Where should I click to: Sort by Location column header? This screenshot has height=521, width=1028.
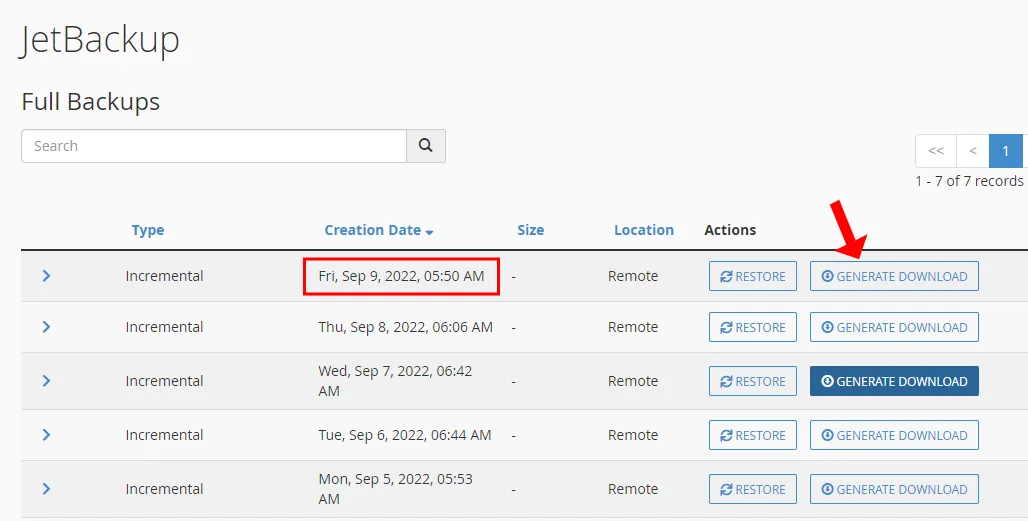coord(644,230)
